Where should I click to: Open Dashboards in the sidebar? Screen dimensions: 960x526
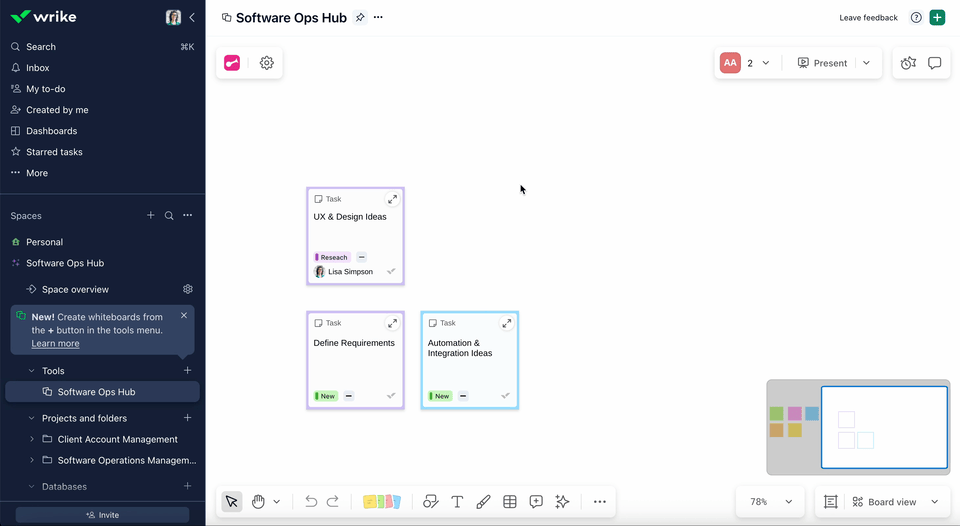click(x=51, y=131)
